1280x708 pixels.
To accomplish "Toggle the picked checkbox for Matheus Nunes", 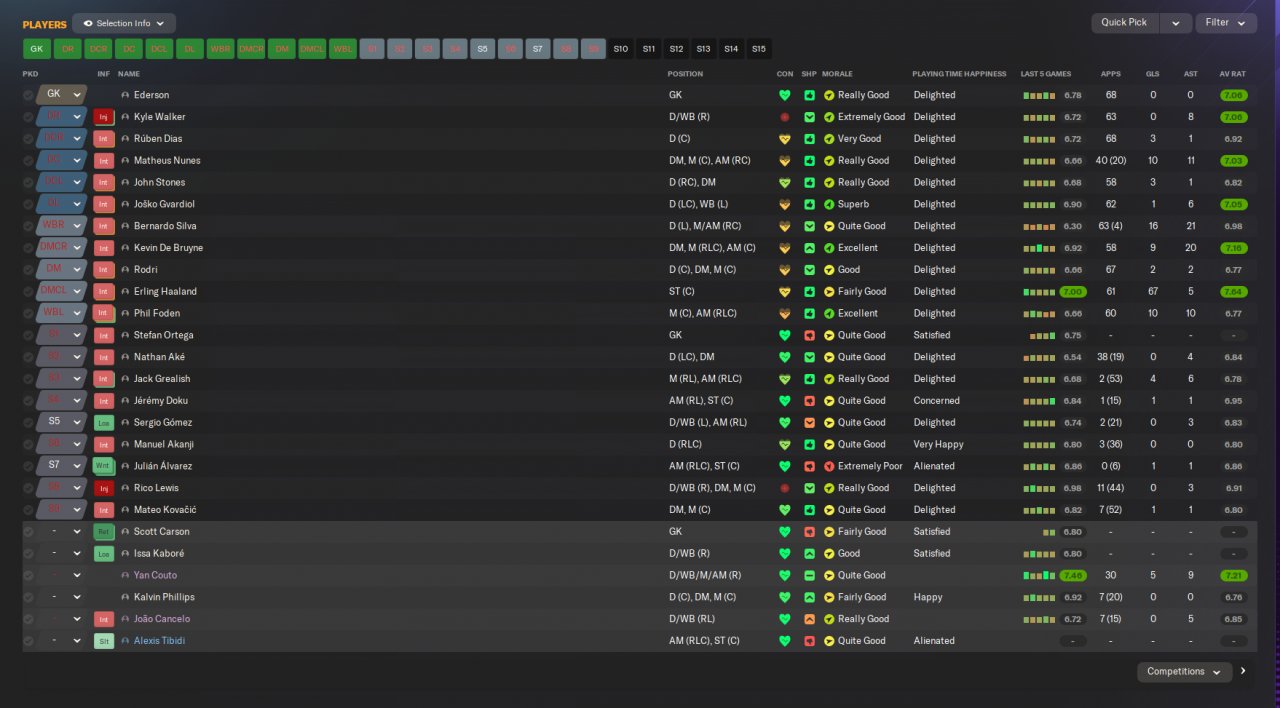I will click(28, 161).
